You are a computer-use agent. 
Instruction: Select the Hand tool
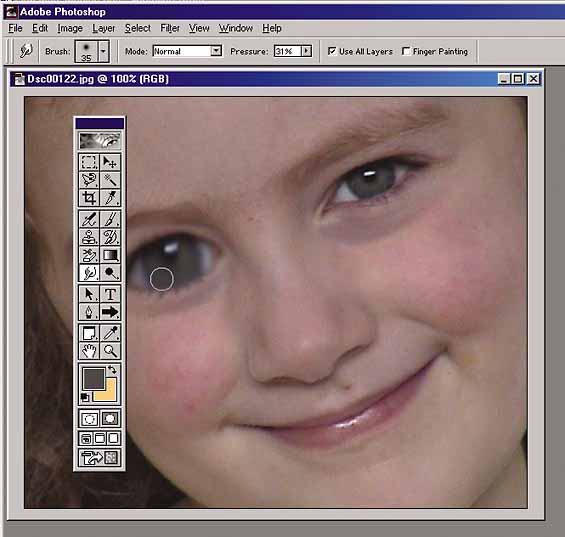pyautogui.click(x=89, y=351)
